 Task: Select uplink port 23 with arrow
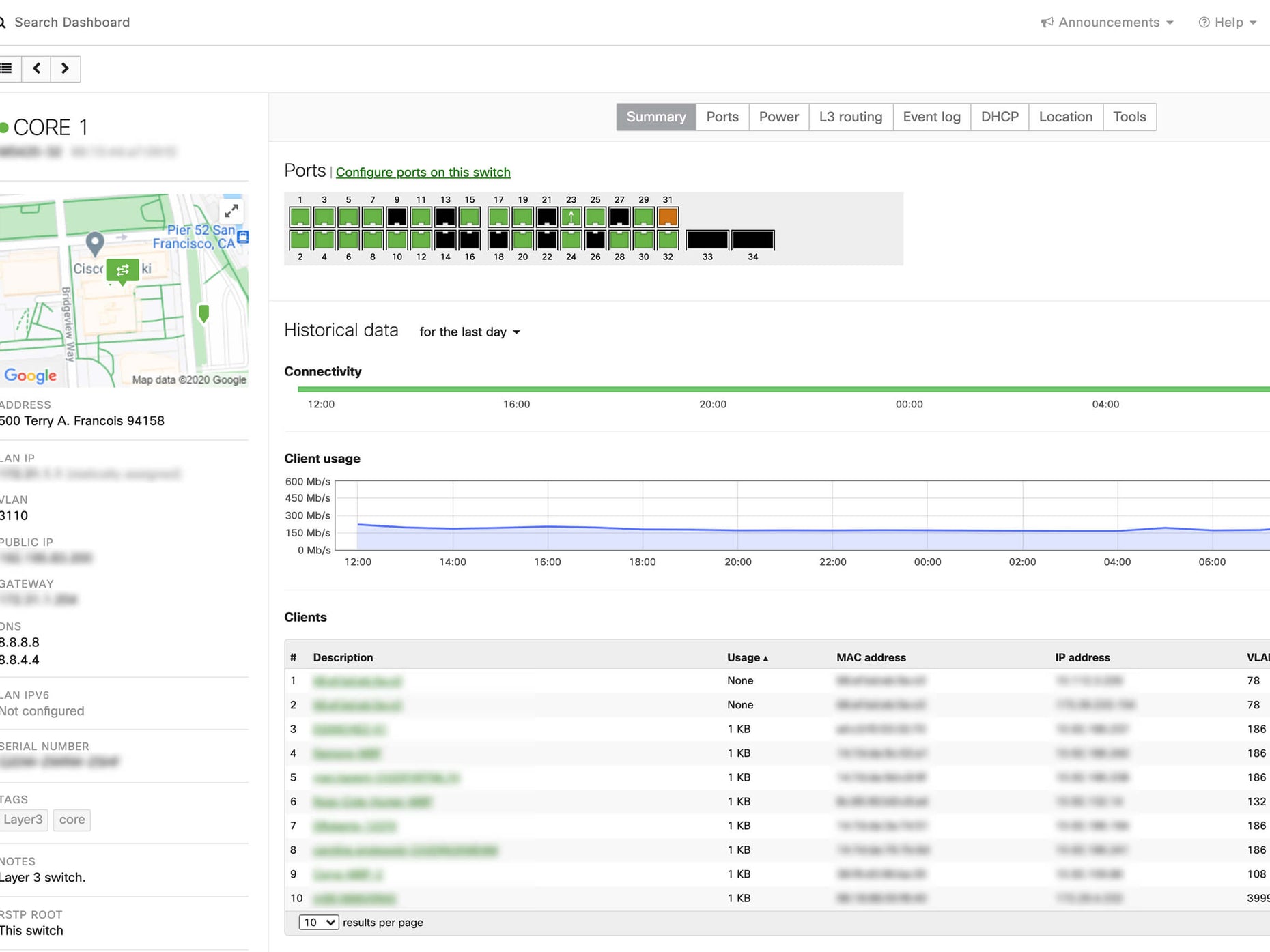571,217
